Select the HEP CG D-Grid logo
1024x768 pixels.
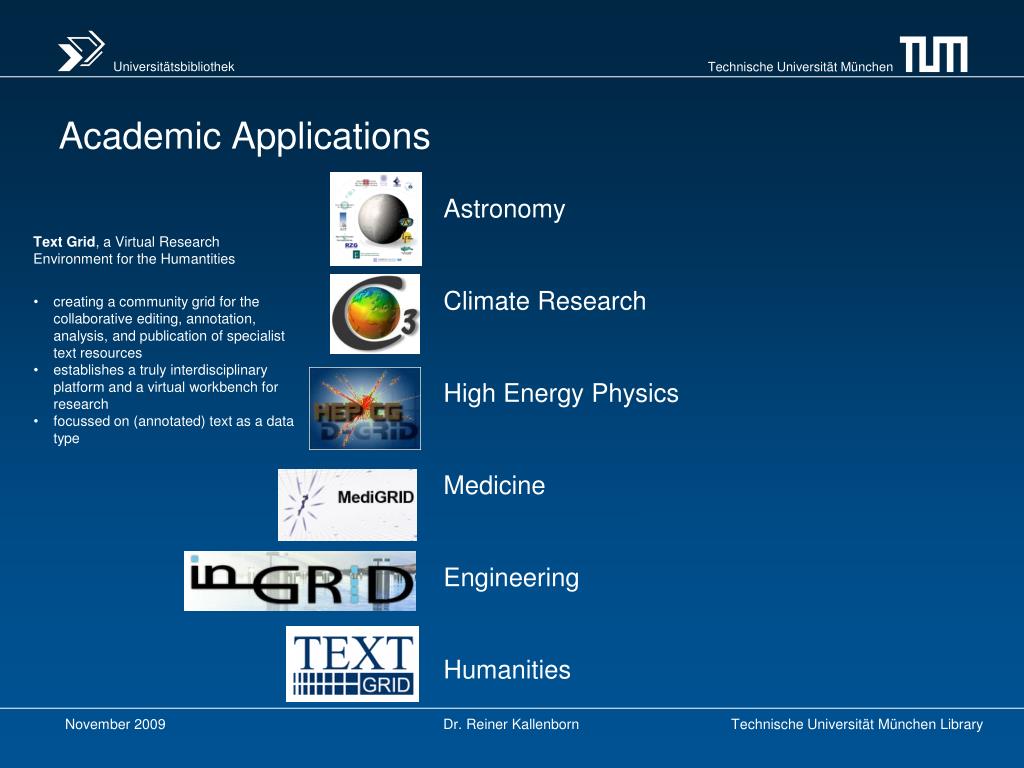pos(365,408)
